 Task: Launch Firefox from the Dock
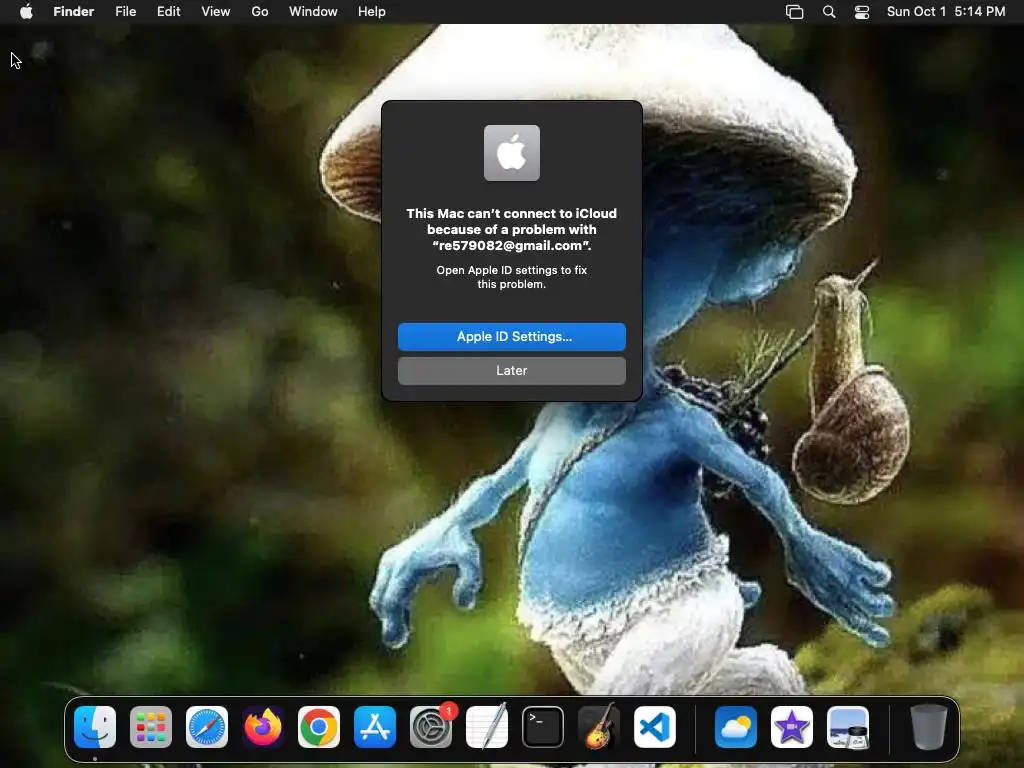(263, 727)
